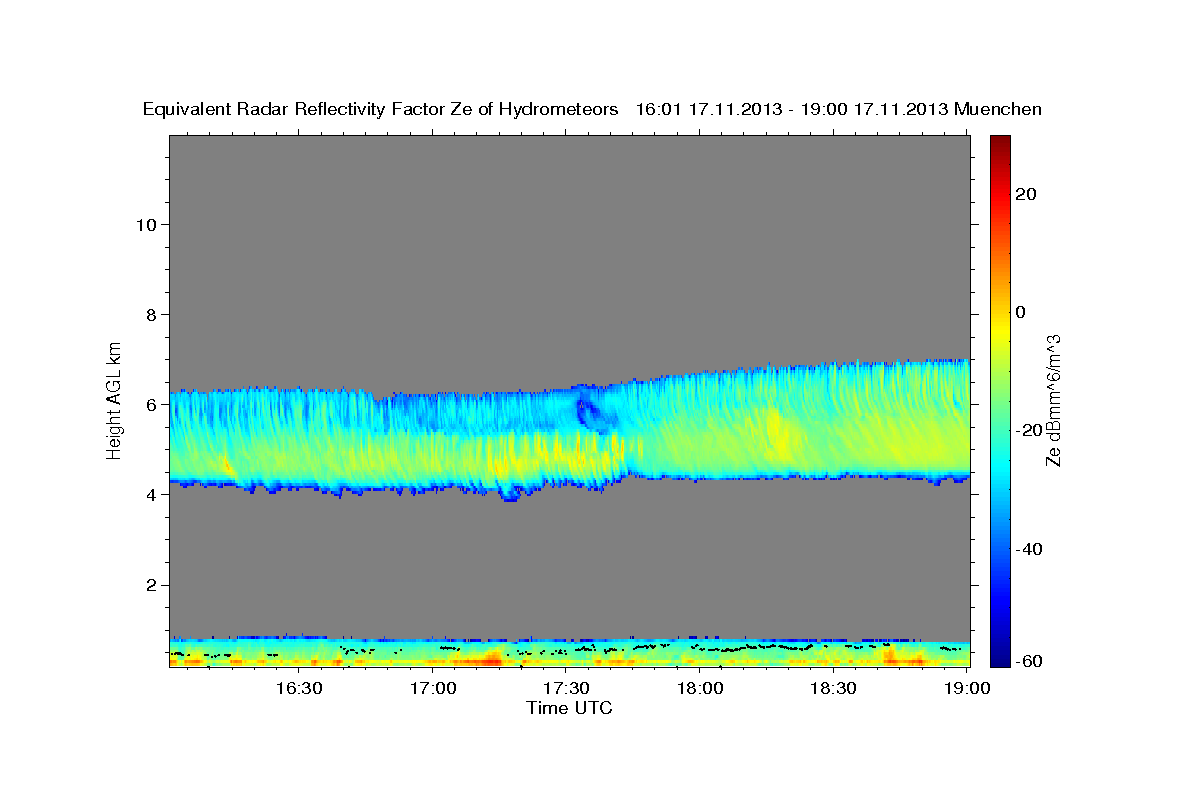Click the height axis value 10
This screenshot has height=800, width=1200.
pyautogui.click(x=145, y=224)
